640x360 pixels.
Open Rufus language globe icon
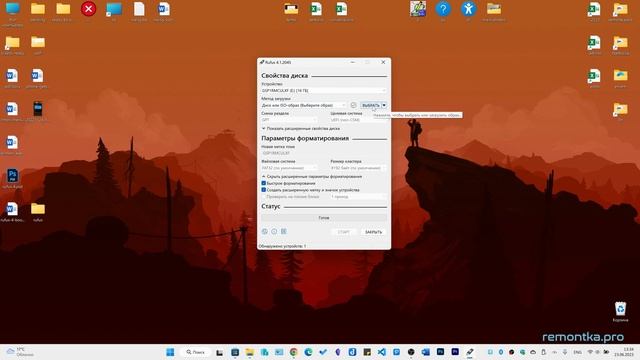click(x=264, y=231)
